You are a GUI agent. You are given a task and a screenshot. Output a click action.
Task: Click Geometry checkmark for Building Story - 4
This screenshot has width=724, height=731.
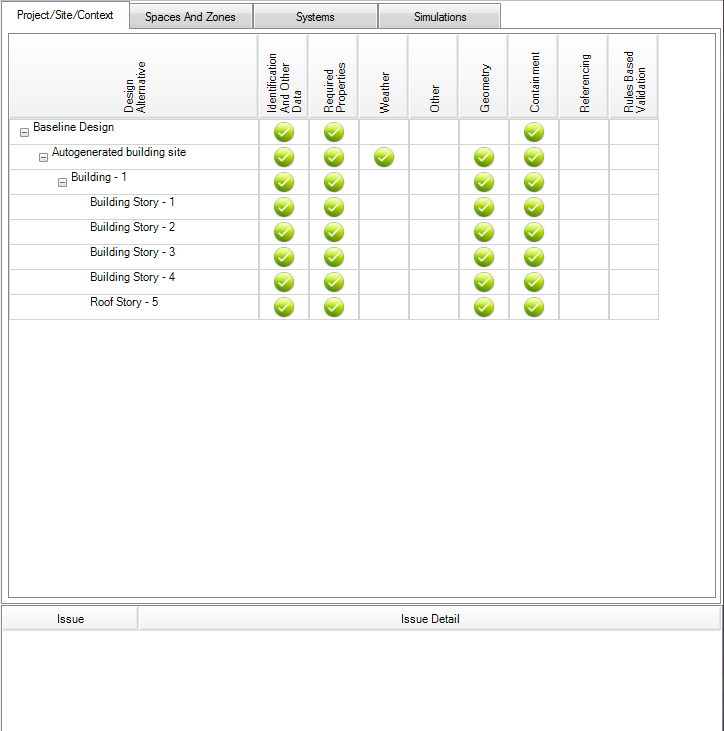pyautogui.click(x=484, y=282)
